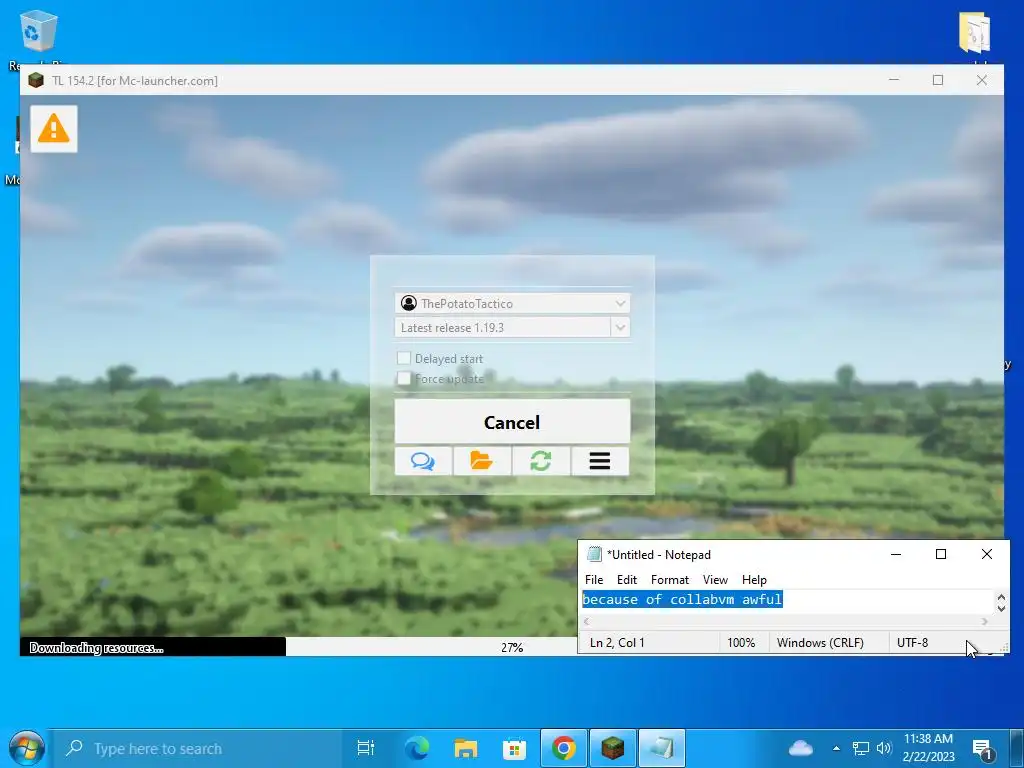Image resolution: width=1024 pixels, height=768 pixels.
Task: Click the Notepad icon in its title bar
Action: 594,554
